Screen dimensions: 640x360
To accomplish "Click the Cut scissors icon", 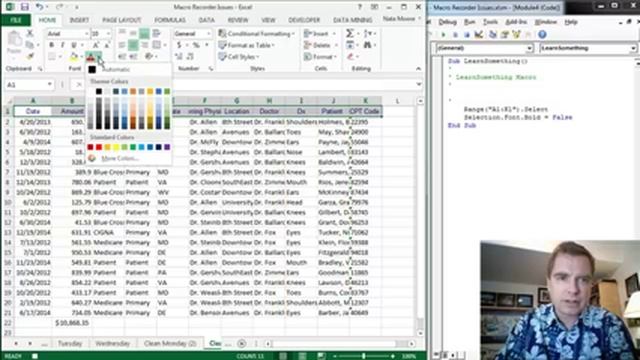I will [x=30, y=33].
